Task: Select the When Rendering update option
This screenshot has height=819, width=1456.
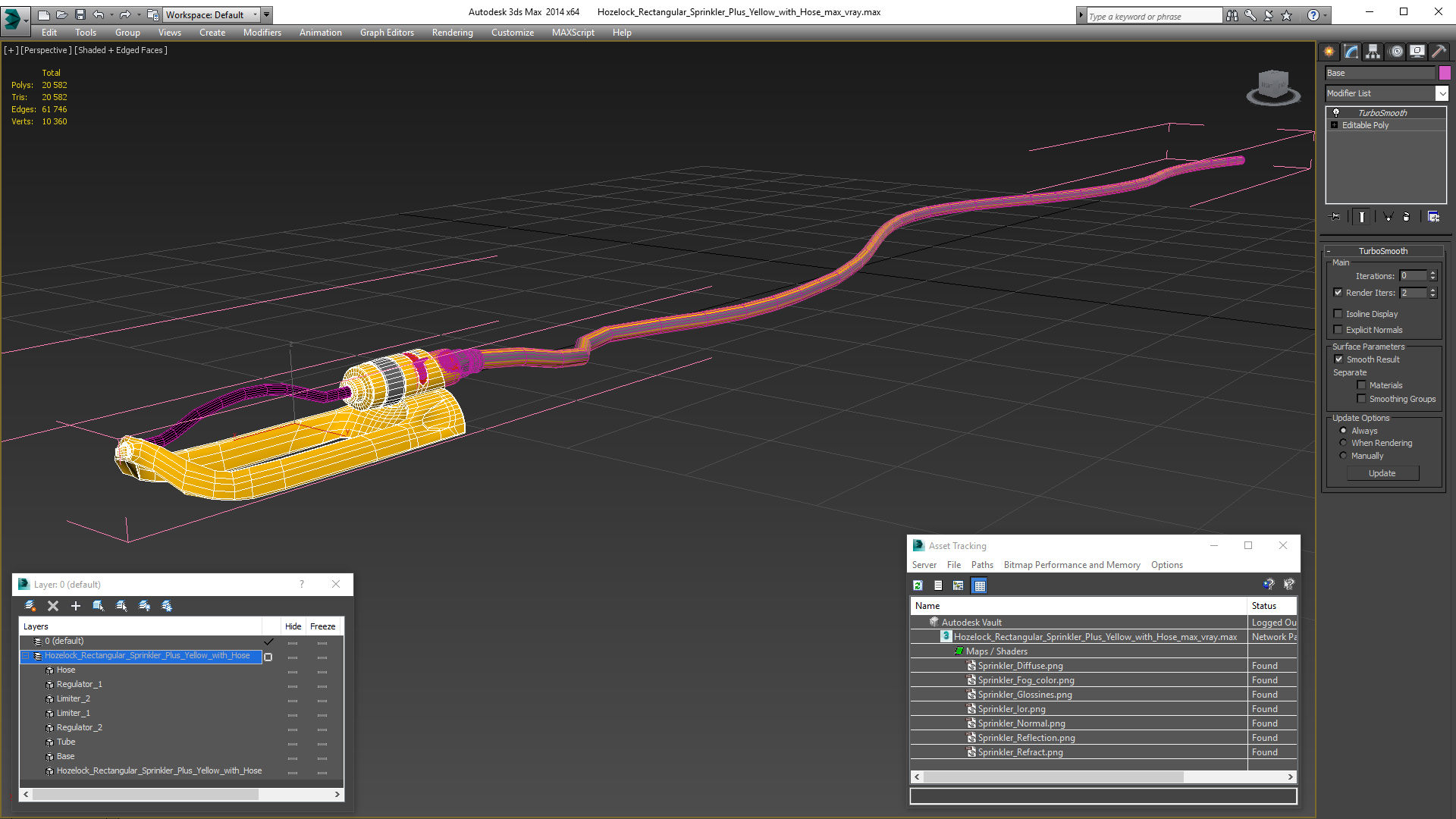Action: point(1343,443)
